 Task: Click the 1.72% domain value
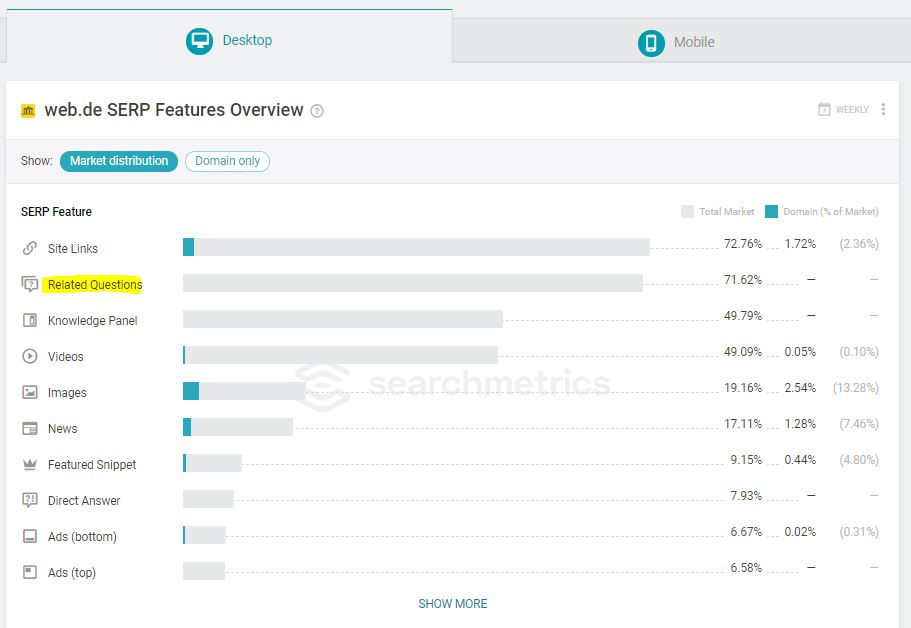pos(800,244)
